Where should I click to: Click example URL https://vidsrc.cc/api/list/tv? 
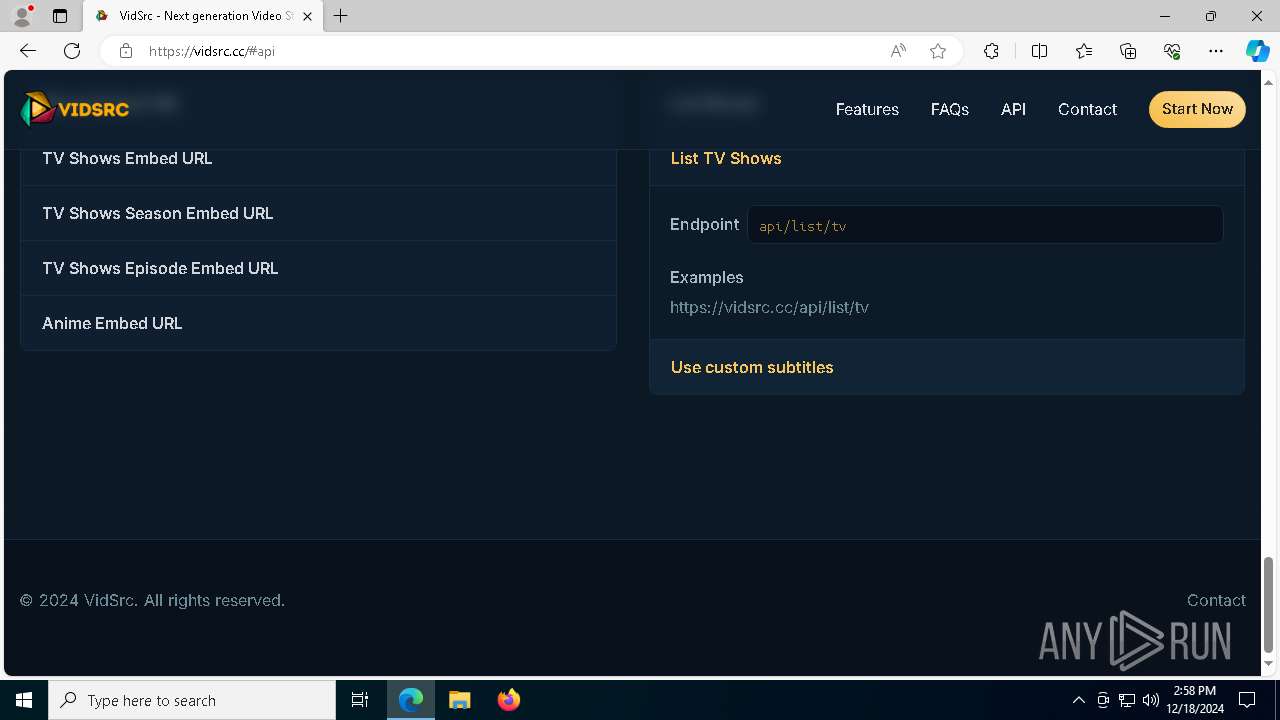[769, 307]
